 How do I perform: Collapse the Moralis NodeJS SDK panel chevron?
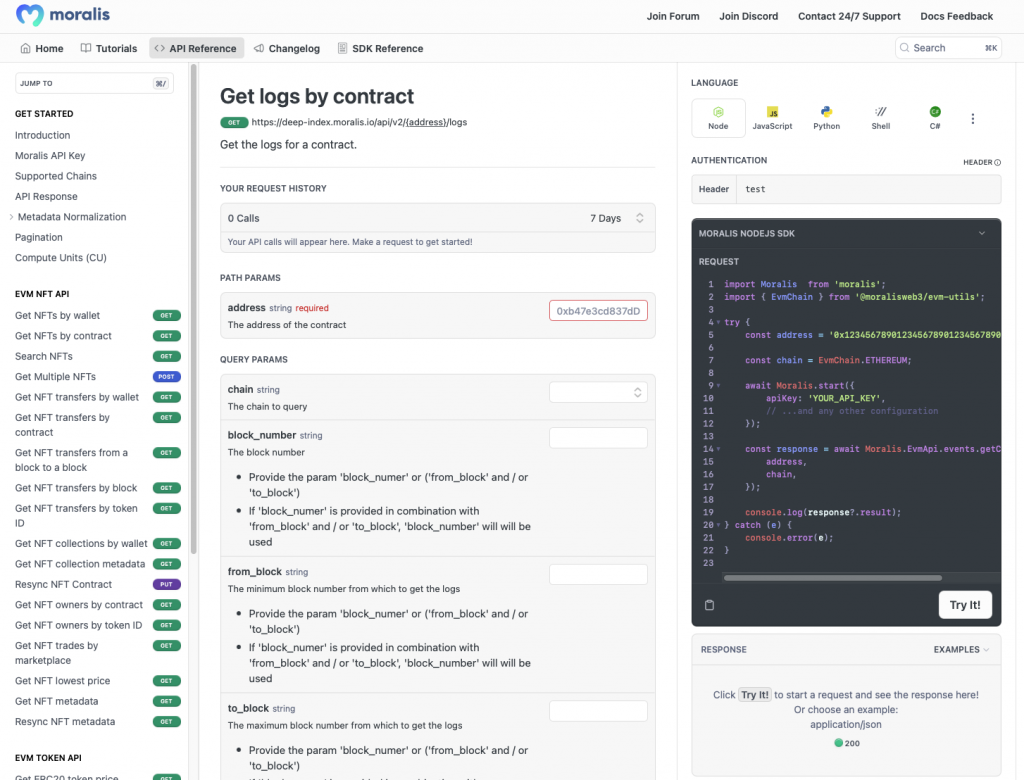(x=982, y=234)
